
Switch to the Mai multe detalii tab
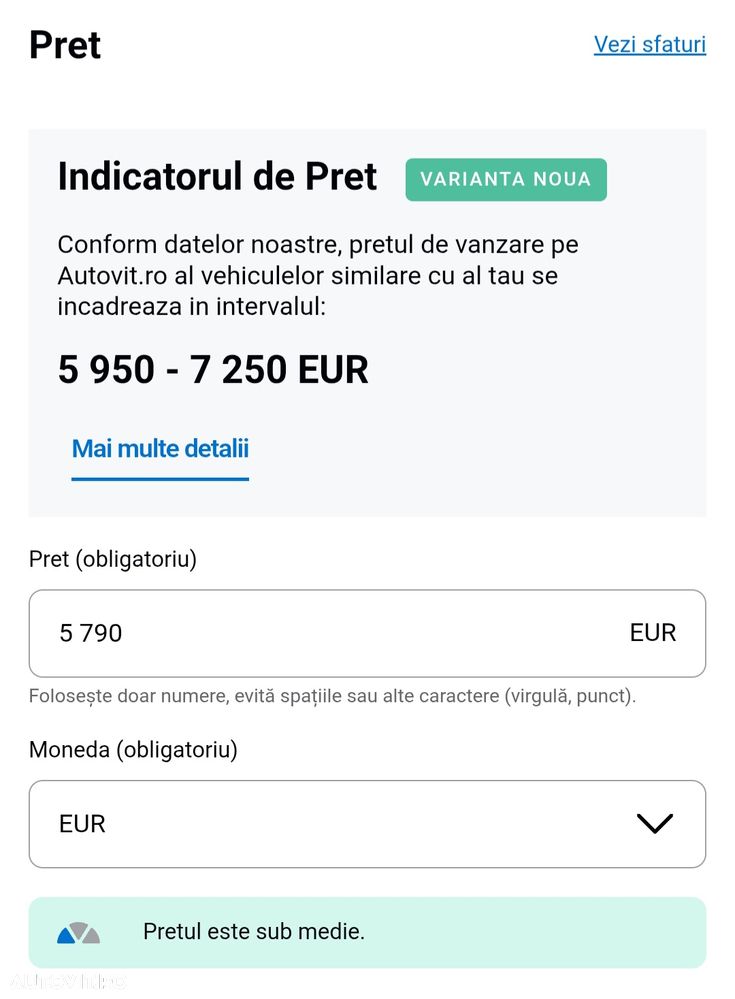160,449
